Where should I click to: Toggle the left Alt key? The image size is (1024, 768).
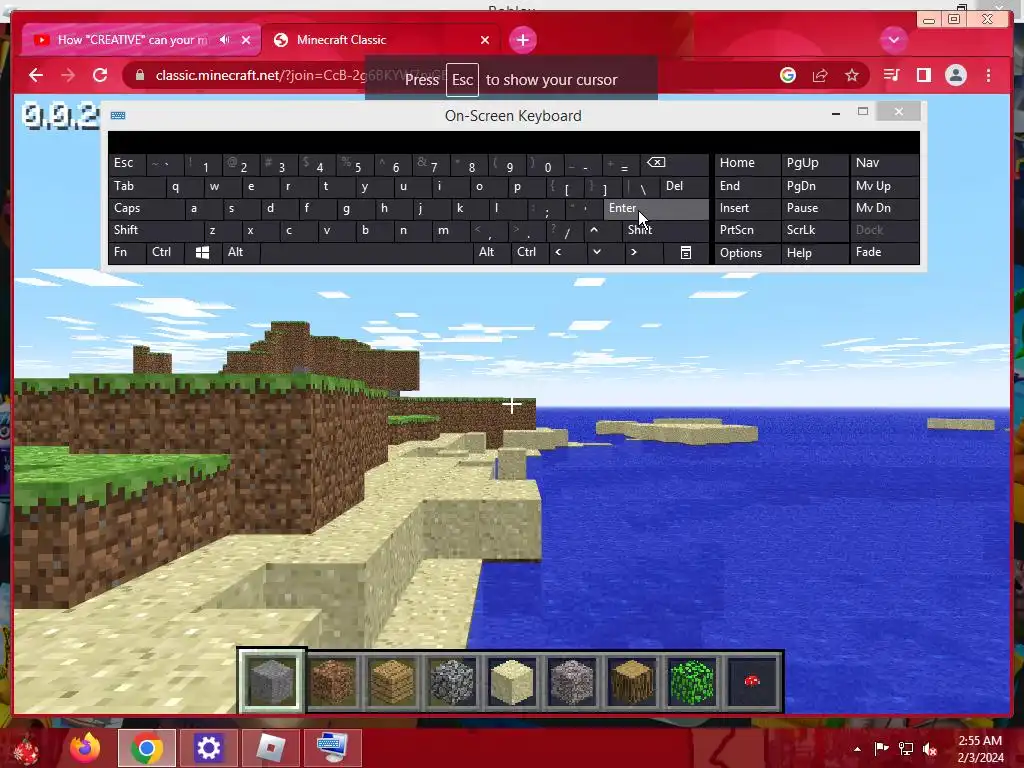tap(240, 252)
